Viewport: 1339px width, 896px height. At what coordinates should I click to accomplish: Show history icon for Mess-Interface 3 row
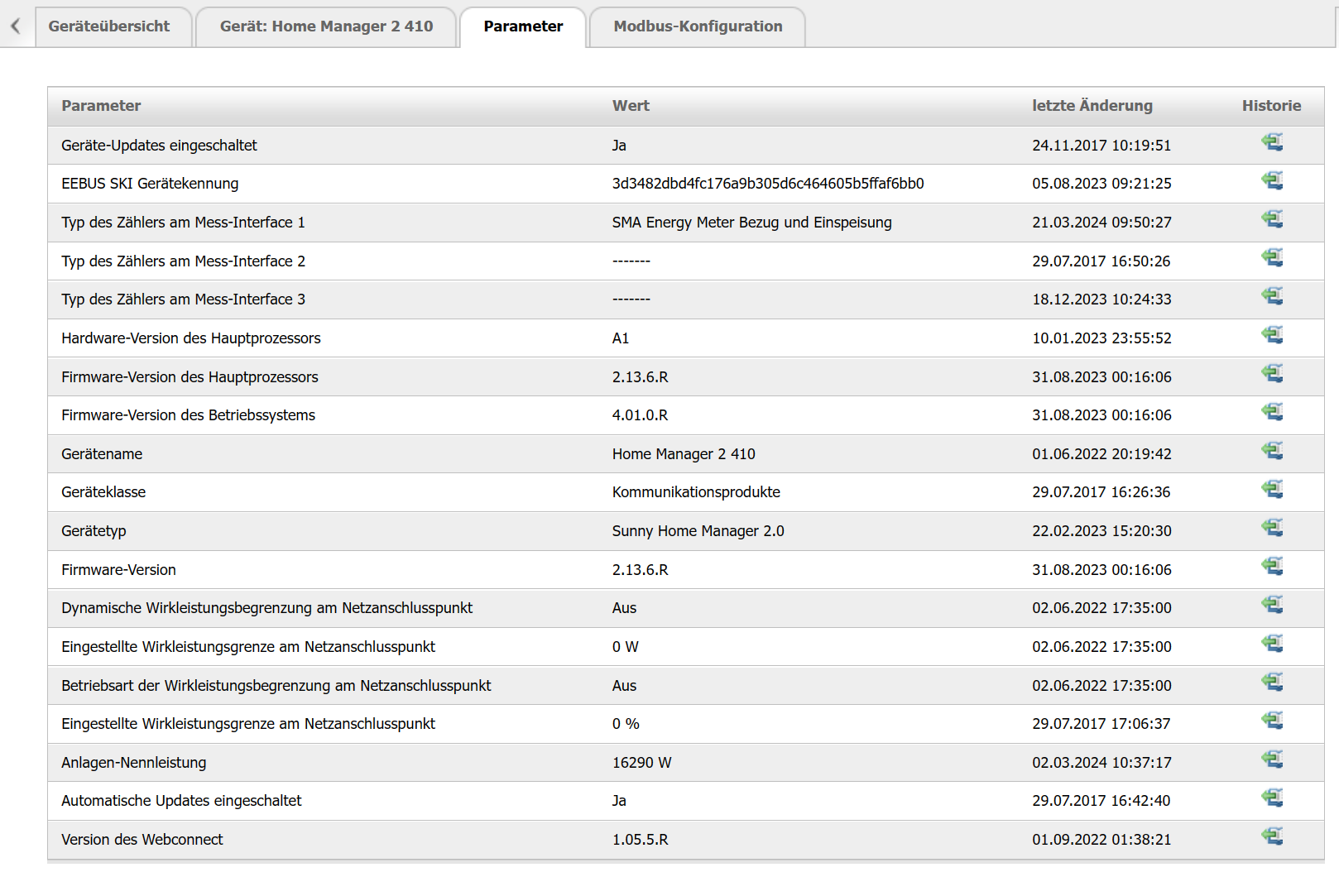pos(1272,296)
